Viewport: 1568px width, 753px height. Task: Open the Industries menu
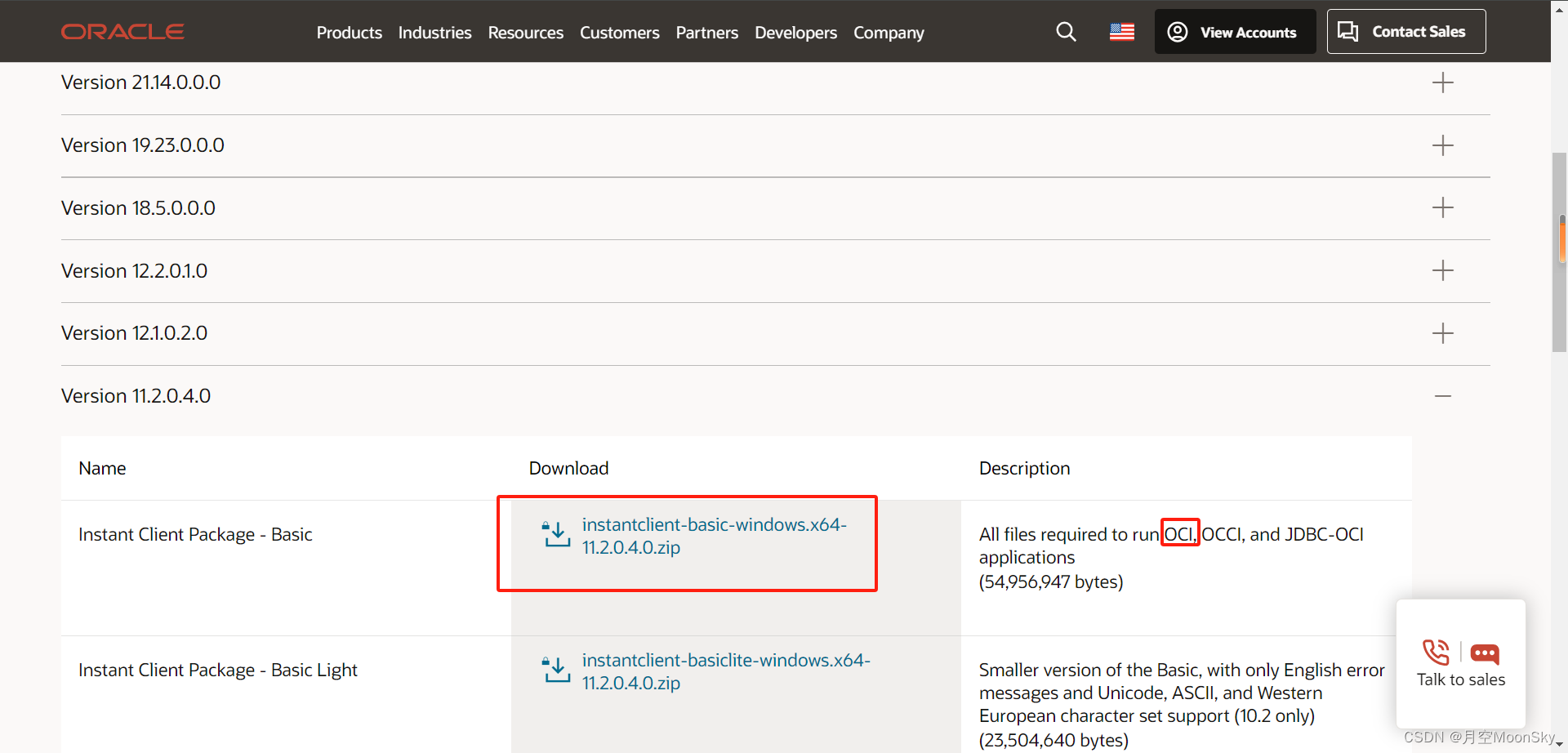click(435, 33)
